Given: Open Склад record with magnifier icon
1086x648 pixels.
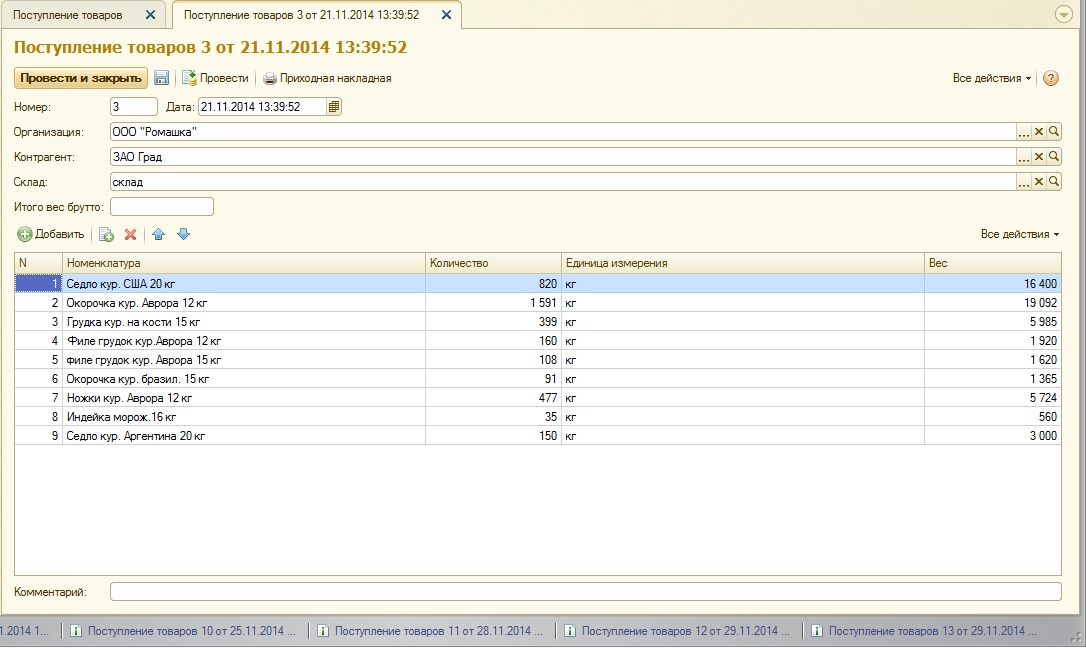Looking at the screenshot, I should 1053,182.
